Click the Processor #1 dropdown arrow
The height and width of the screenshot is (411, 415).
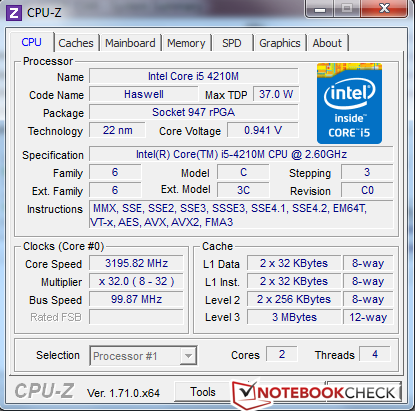188,356
